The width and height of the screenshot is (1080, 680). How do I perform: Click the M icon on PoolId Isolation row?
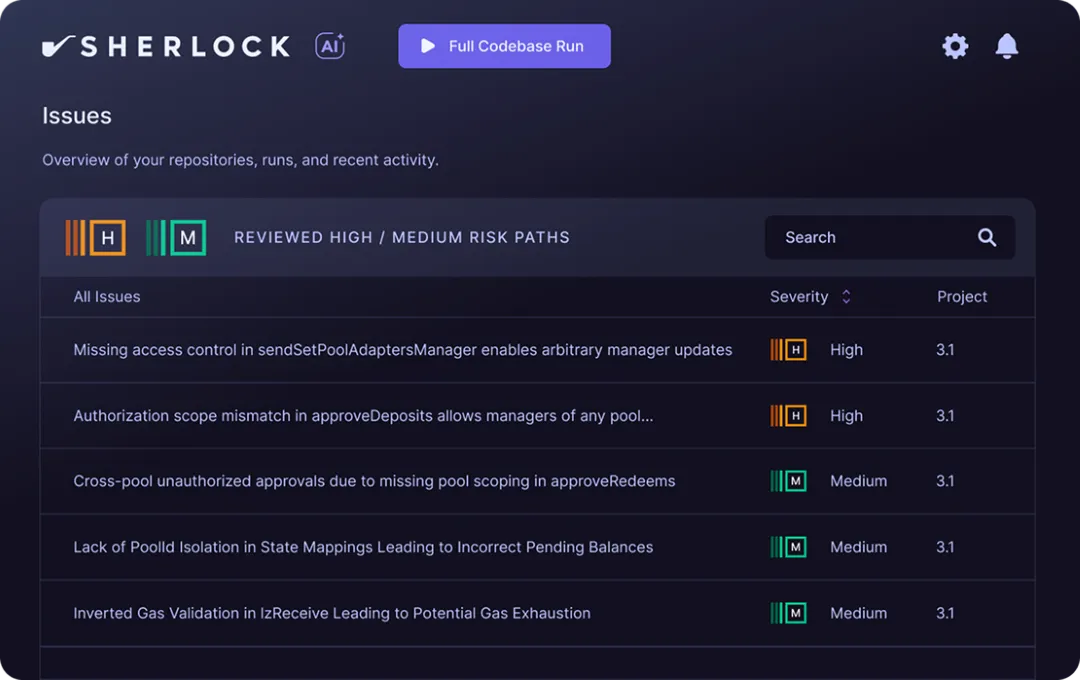[x=789, y=547]
